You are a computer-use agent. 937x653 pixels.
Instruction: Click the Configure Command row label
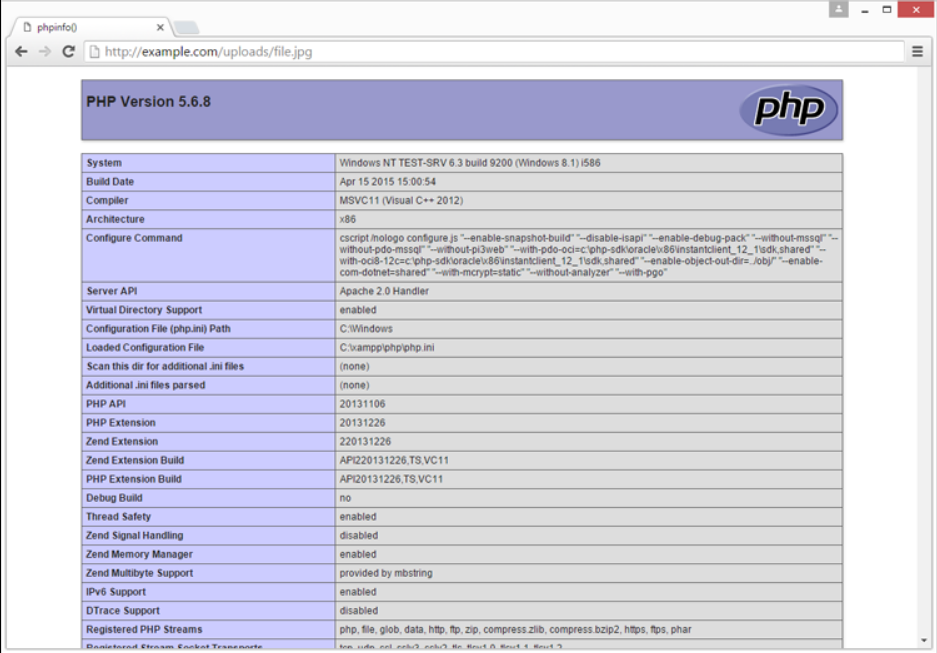pyautogui.click(x=134, y=238)
